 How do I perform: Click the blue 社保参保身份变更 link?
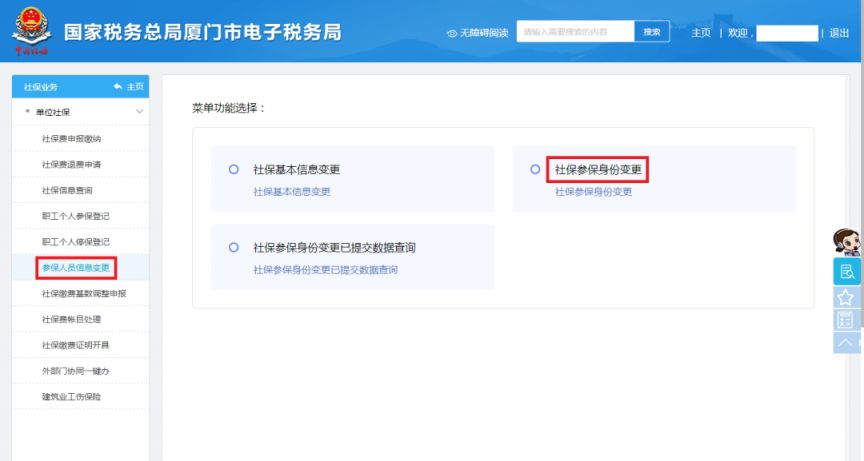tap(593, 192)
